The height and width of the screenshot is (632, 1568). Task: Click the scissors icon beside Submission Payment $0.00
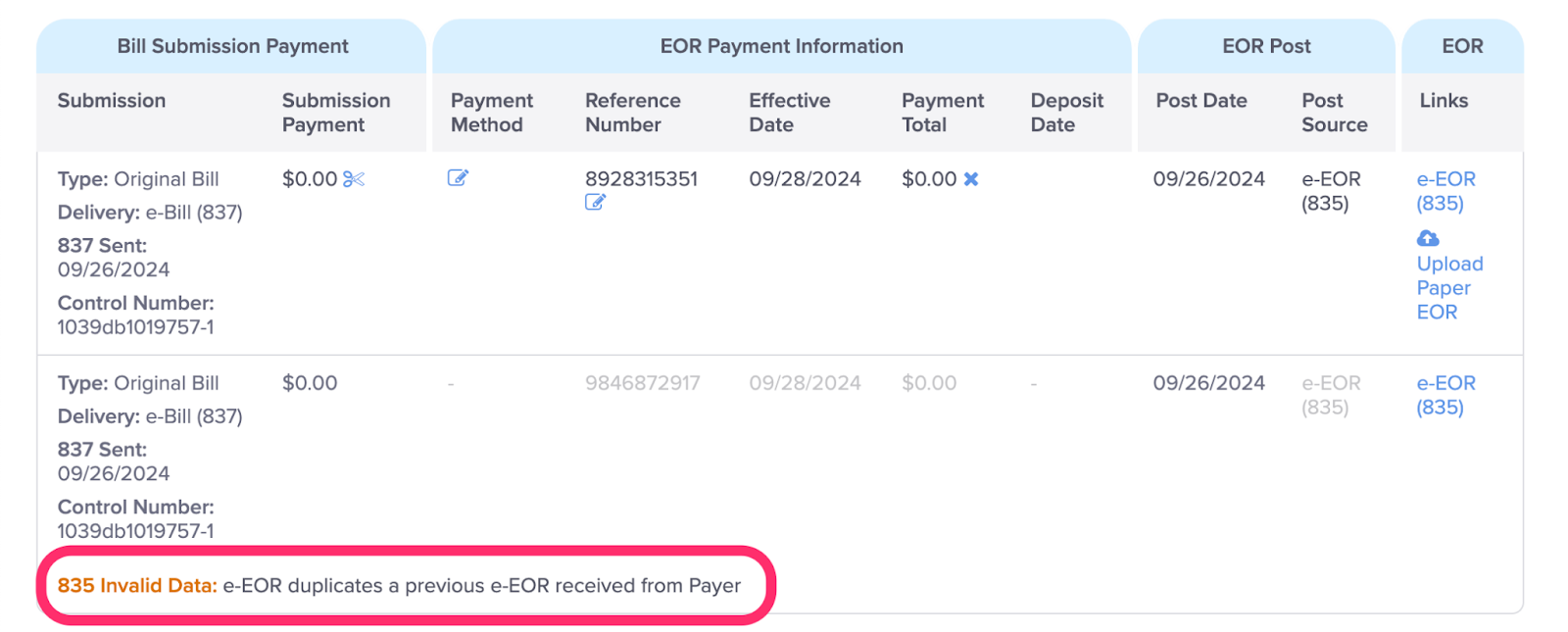pos(354,179)
